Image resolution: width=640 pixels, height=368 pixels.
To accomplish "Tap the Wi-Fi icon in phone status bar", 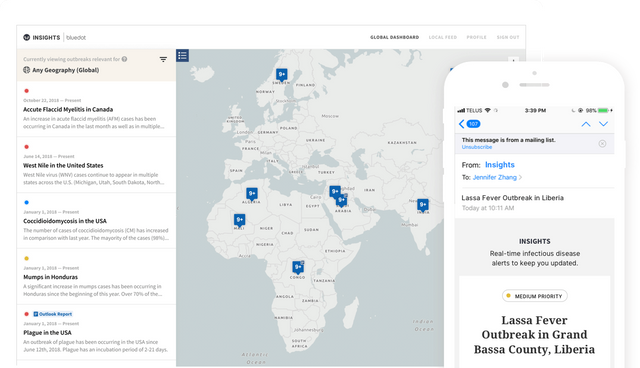I will pyautogui.click(x=487, y=111).
